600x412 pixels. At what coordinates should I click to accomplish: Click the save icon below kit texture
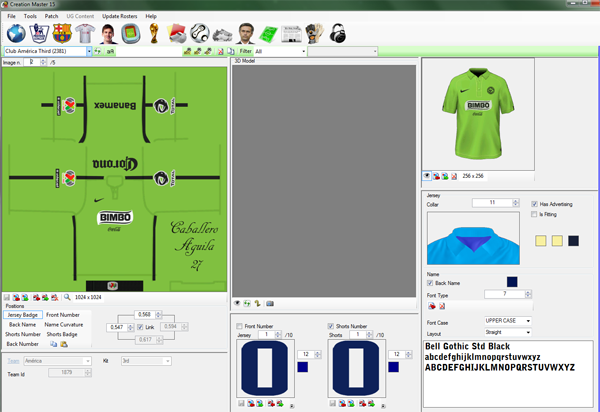pyautogui.click(x=7, y=297)
